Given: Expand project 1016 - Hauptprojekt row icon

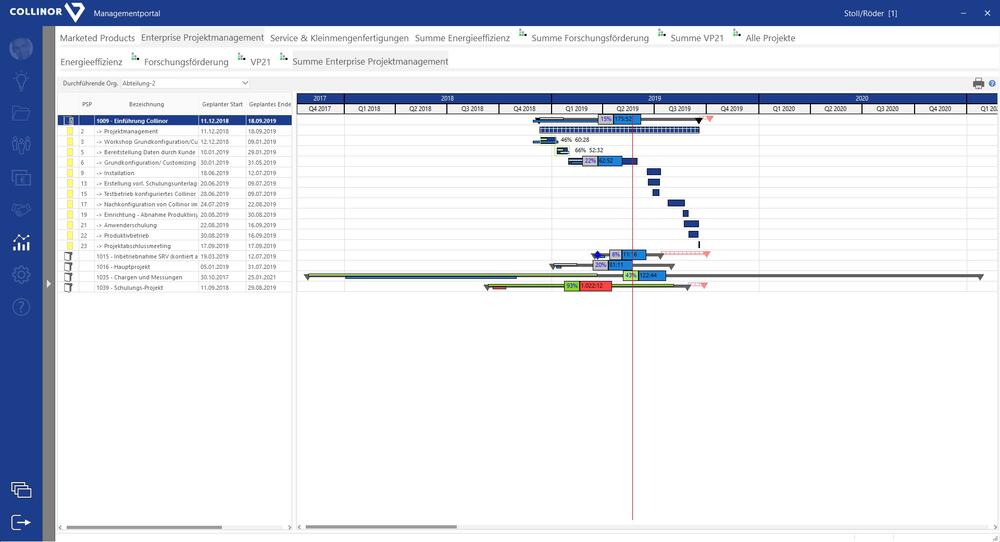Looking at the screenshot, I should point(69,267).
